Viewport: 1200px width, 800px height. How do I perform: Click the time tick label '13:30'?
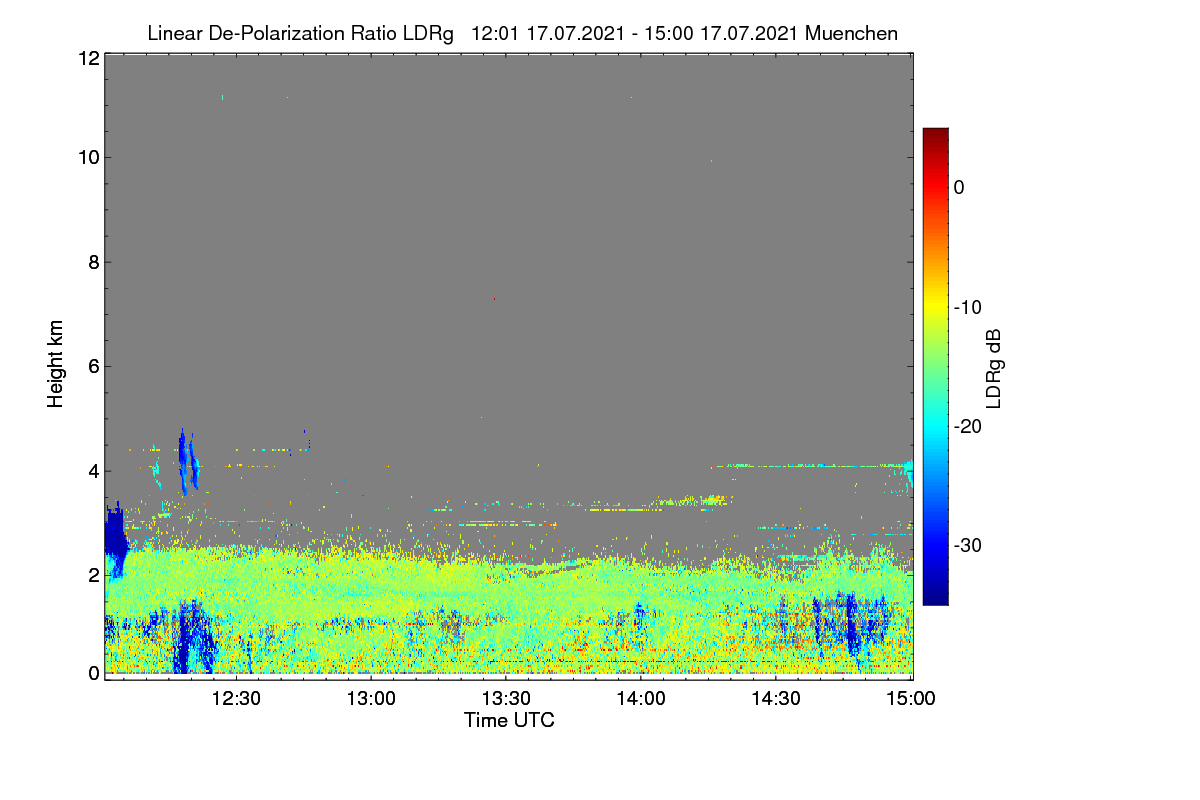click(x=506, y=699)
